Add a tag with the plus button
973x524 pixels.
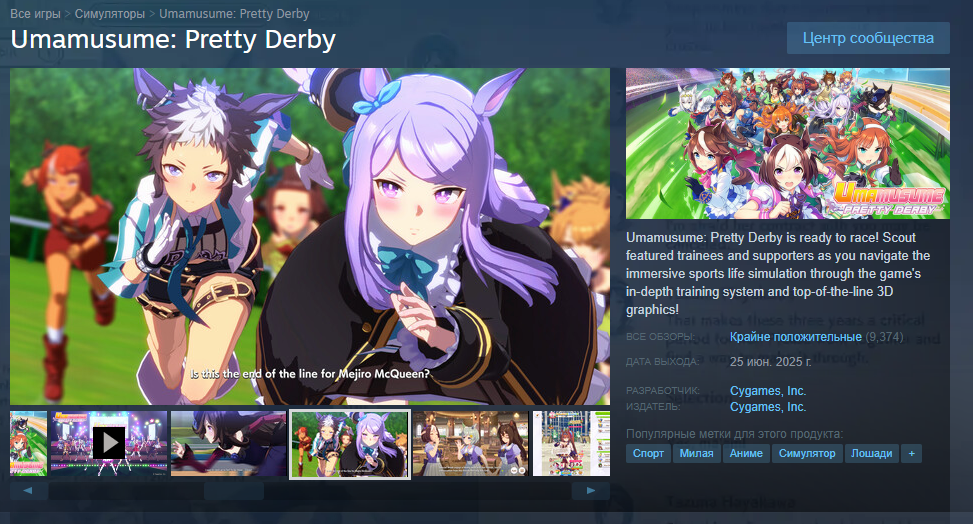pyautogui.click(x=912, y=453)
